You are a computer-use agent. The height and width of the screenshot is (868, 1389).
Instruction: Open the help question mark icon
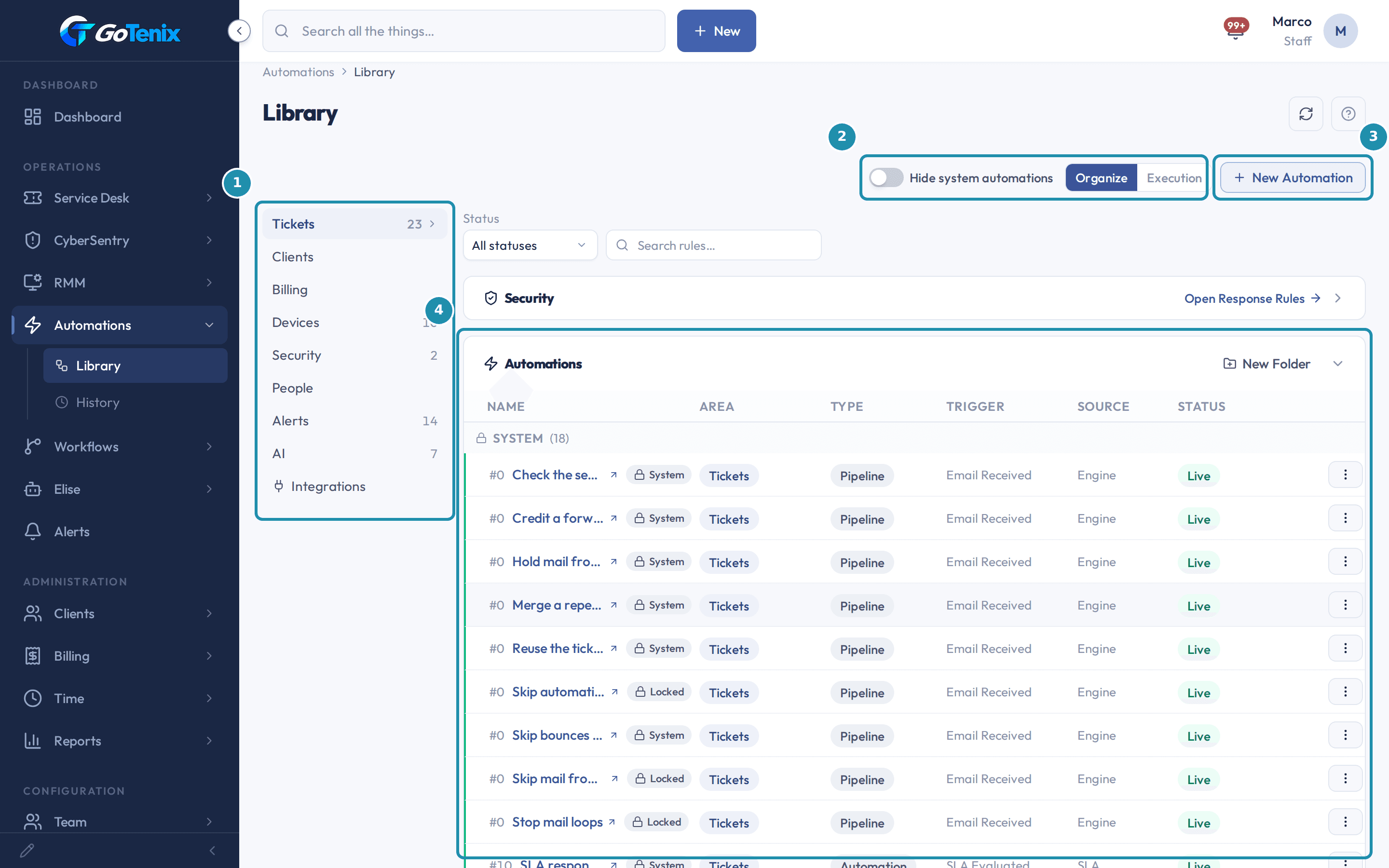tap(1348, 114)
